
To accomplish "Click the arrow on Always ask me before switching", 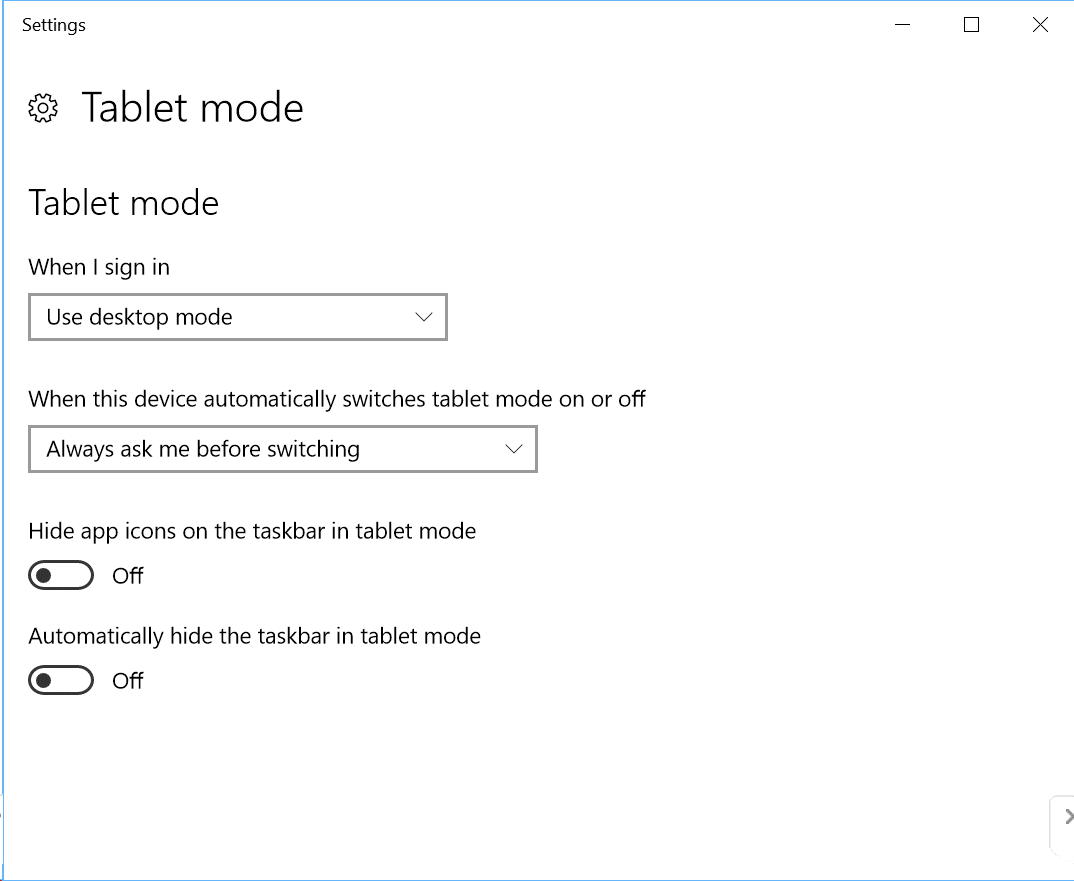I will pos(515,449).
